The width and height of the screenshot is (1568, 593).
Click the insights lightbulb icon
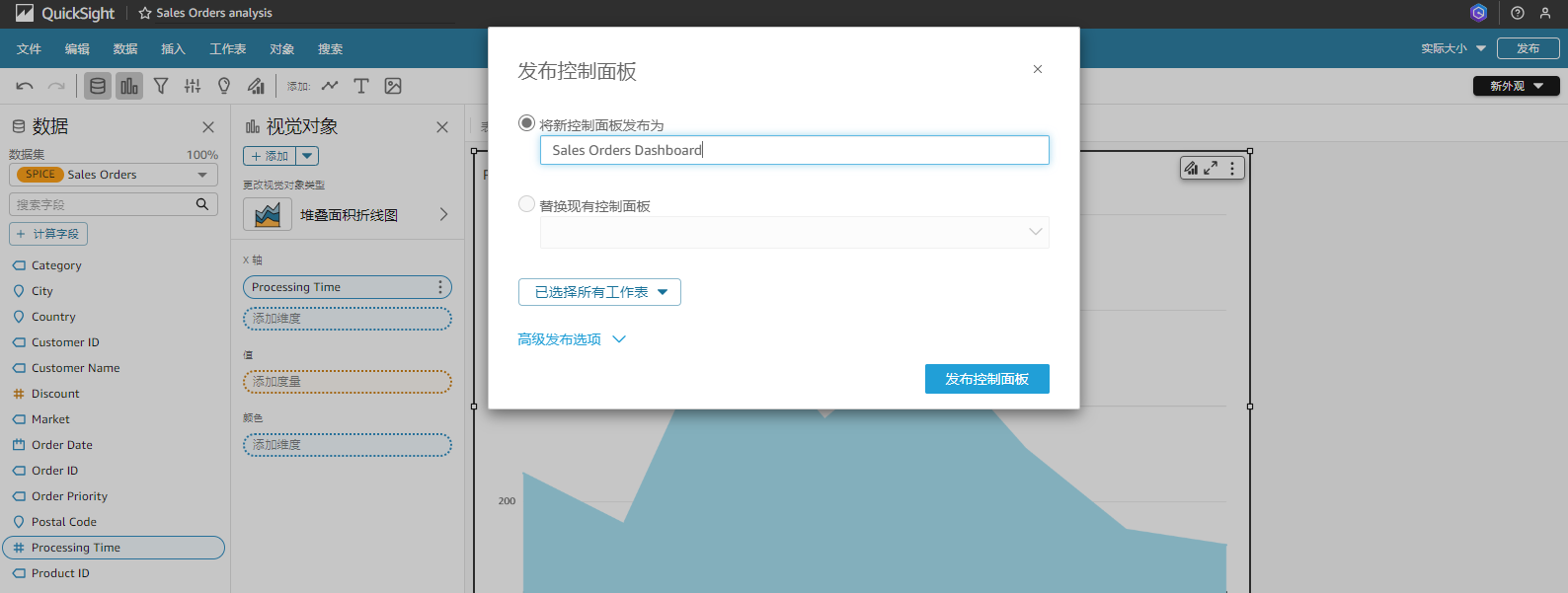(224, 86)
